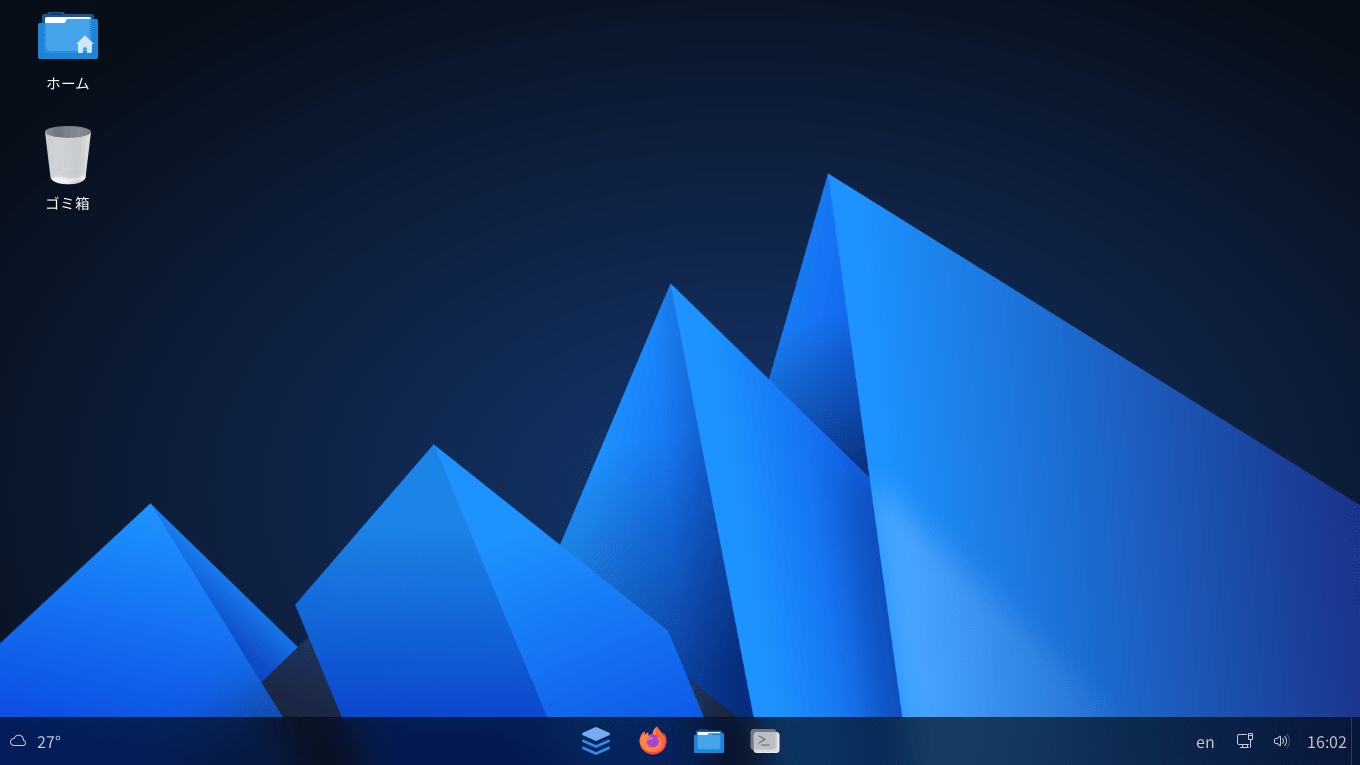
Task: Click the network status tray icon
Action: coord(1245,741)
